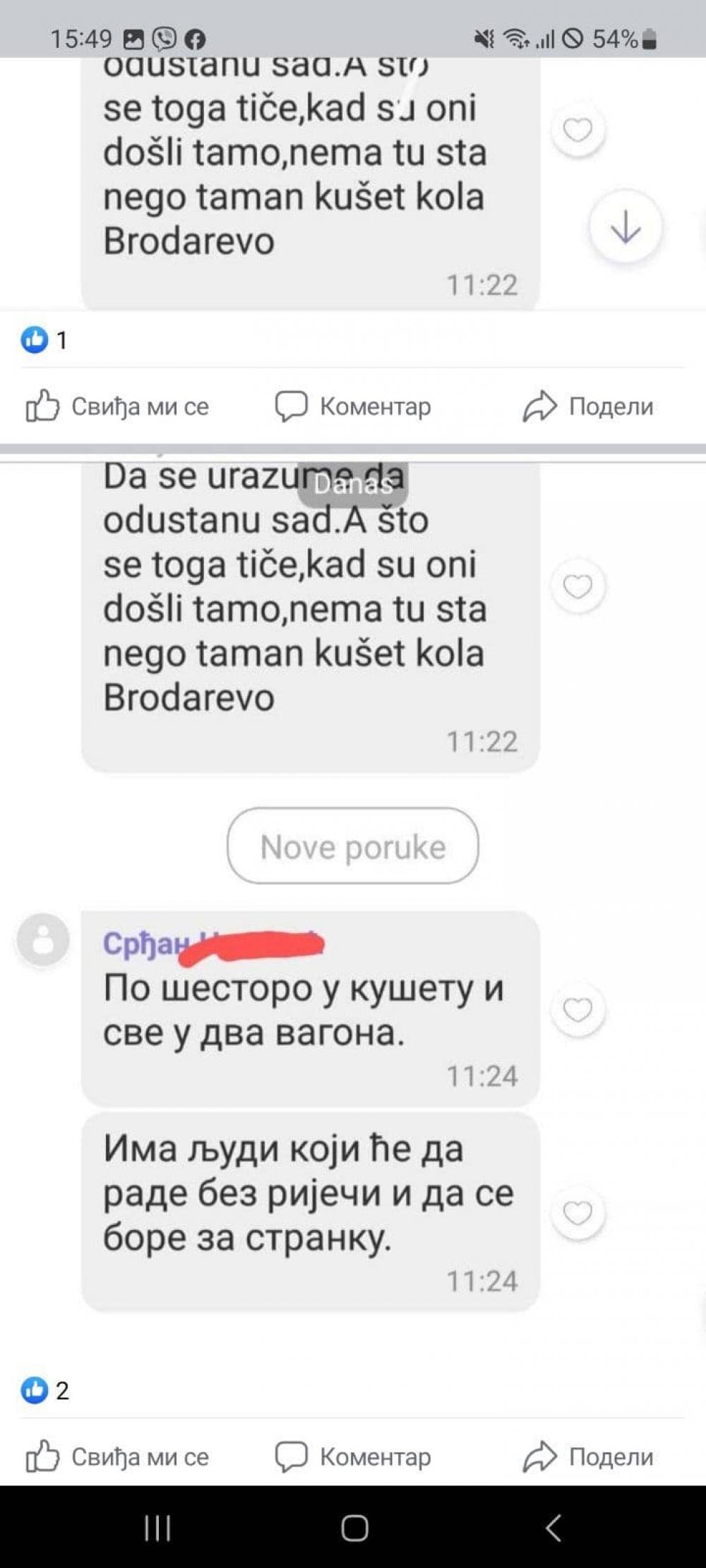Open Коментар on first post
706x1568 pixels.
pos(353,406)
